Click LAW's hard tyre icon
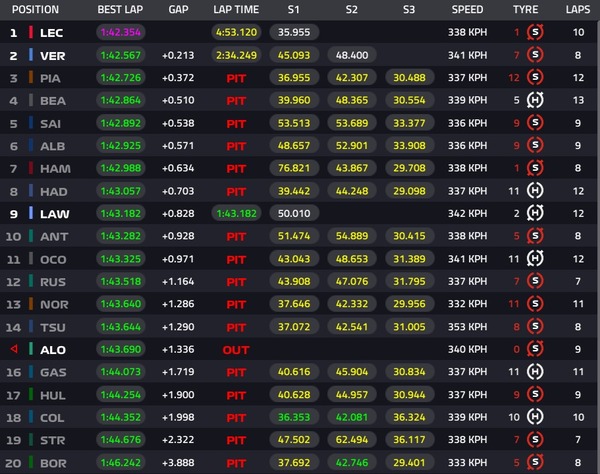This screenshot has height=474, width=600. [535, 213]
